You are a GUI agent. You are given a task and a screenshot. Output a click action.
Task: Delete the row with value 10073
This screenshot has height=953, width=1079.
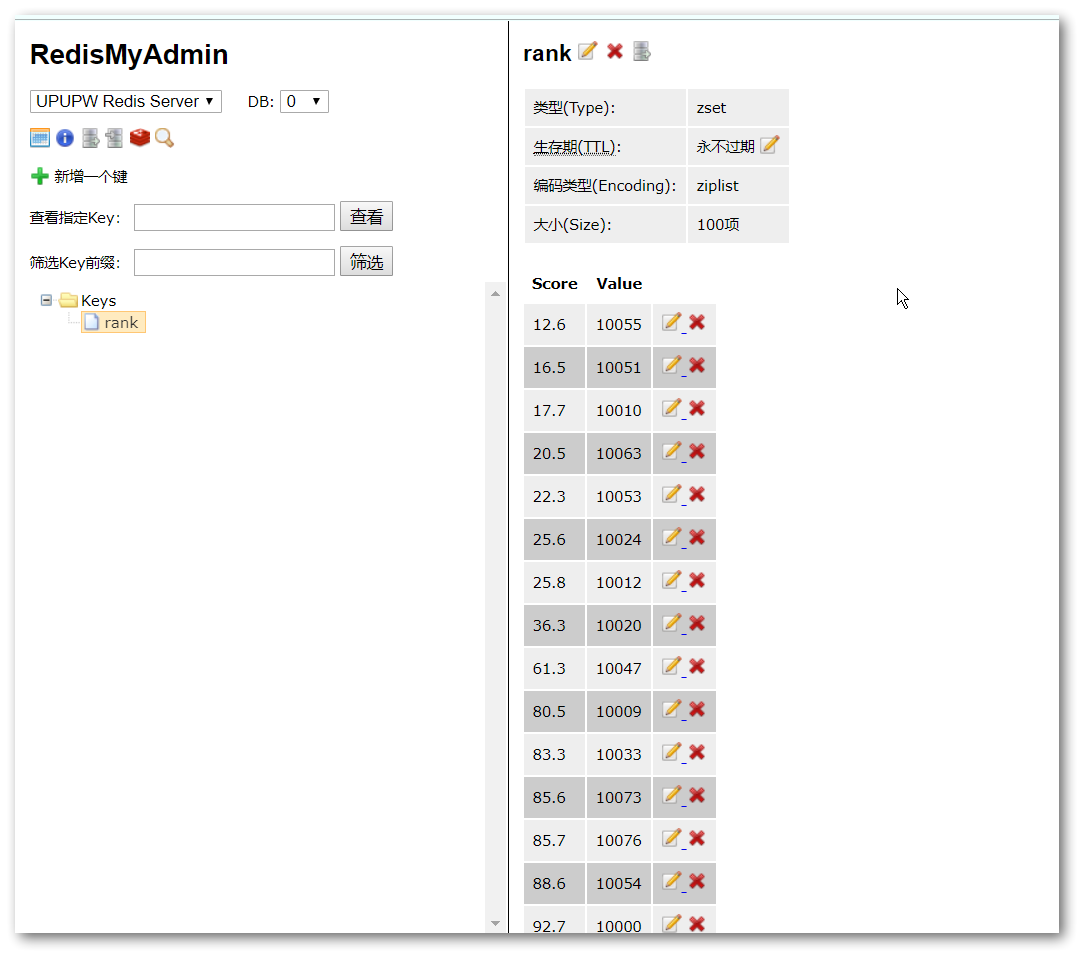tap(697, 796)
